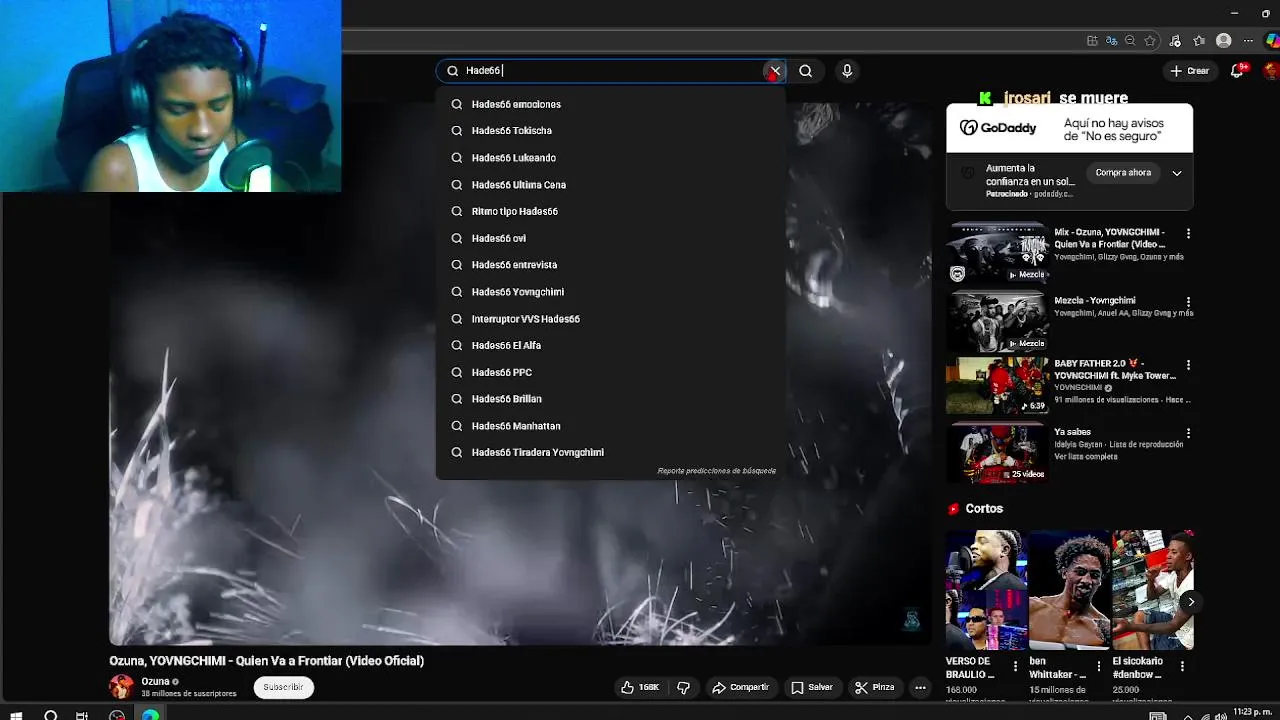This screenshot has height=720, width=1280.
Task: Open Mix Ozuna YOVNGCHIMI thumbnail
Action: [x=997, y=254]
